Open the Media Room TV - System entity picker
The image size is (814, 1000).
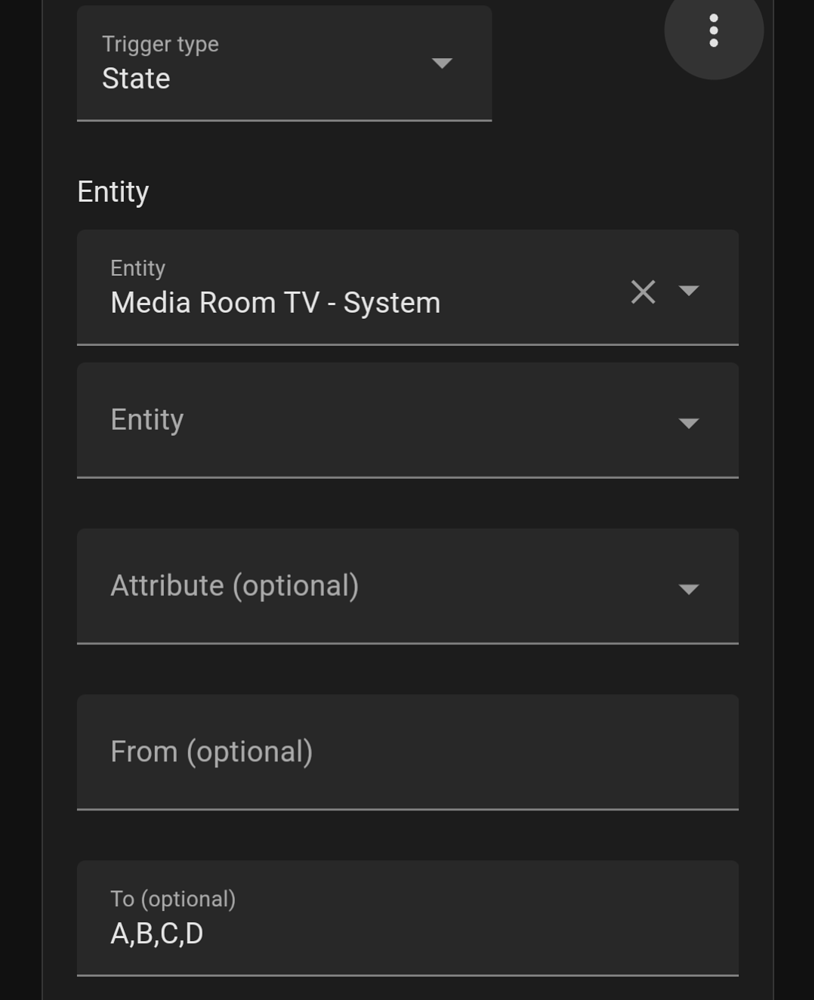408,288
